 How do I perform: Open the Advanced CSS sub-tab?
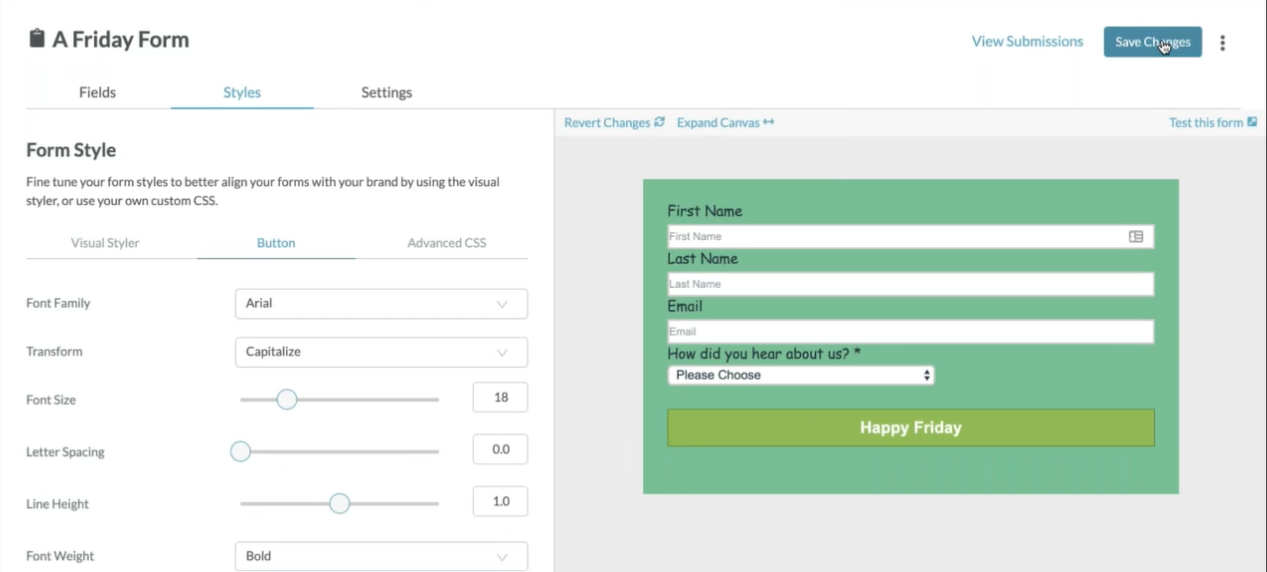[446, 243]
